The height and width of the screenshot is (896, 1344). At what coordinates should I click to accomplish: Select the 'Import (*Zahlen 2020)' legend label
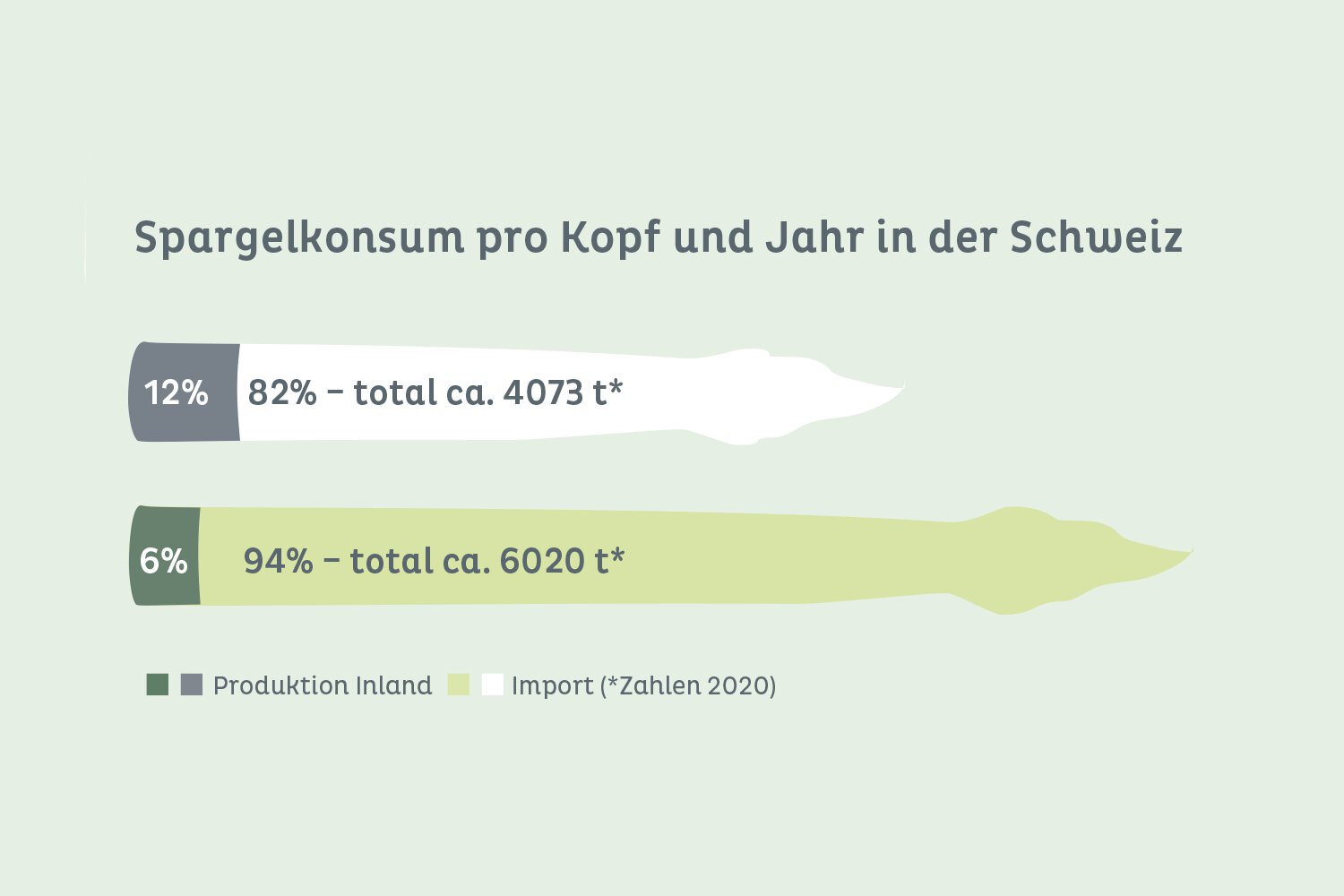[643, 685]
